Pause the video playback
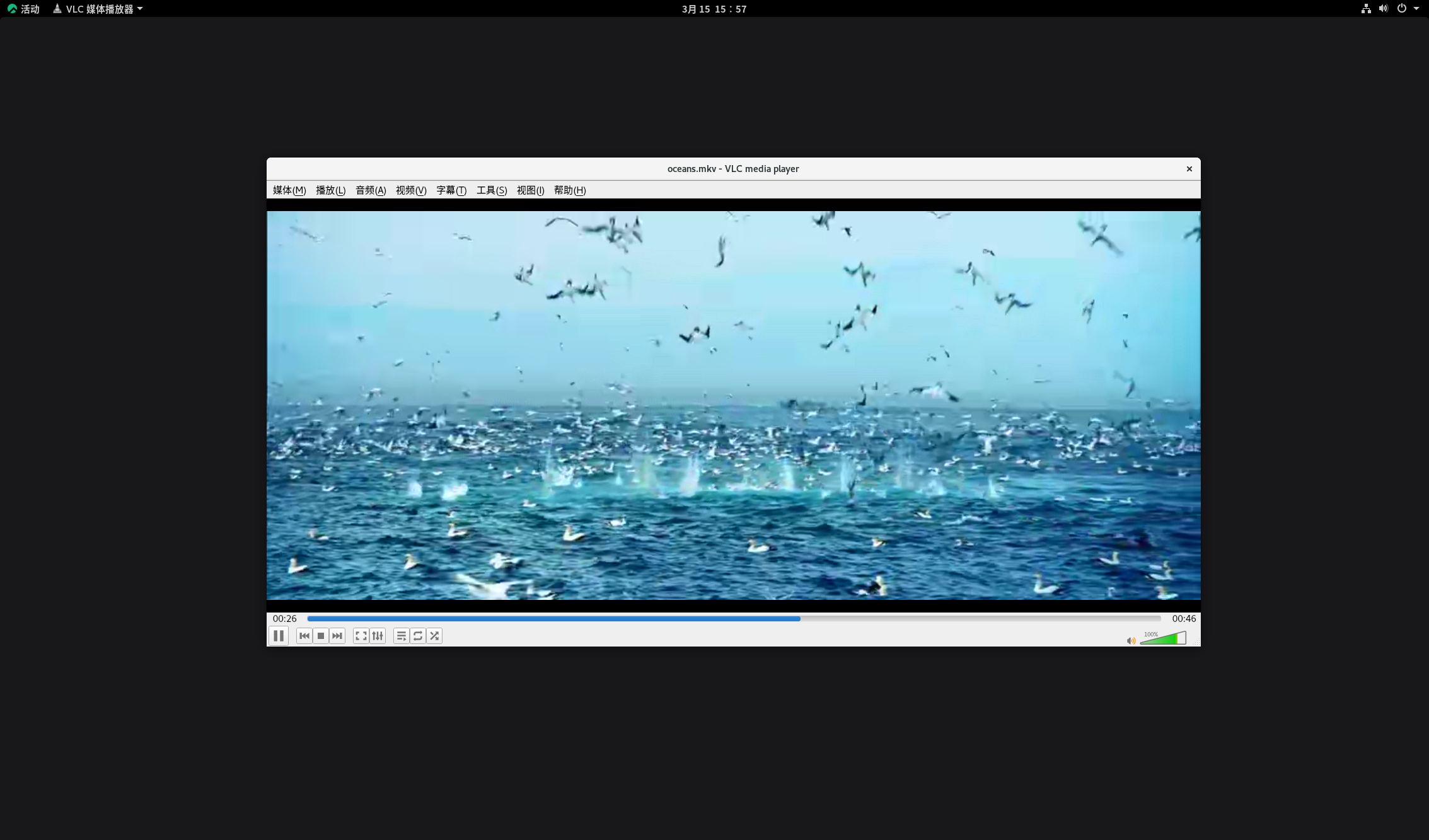 pos(279,636)
